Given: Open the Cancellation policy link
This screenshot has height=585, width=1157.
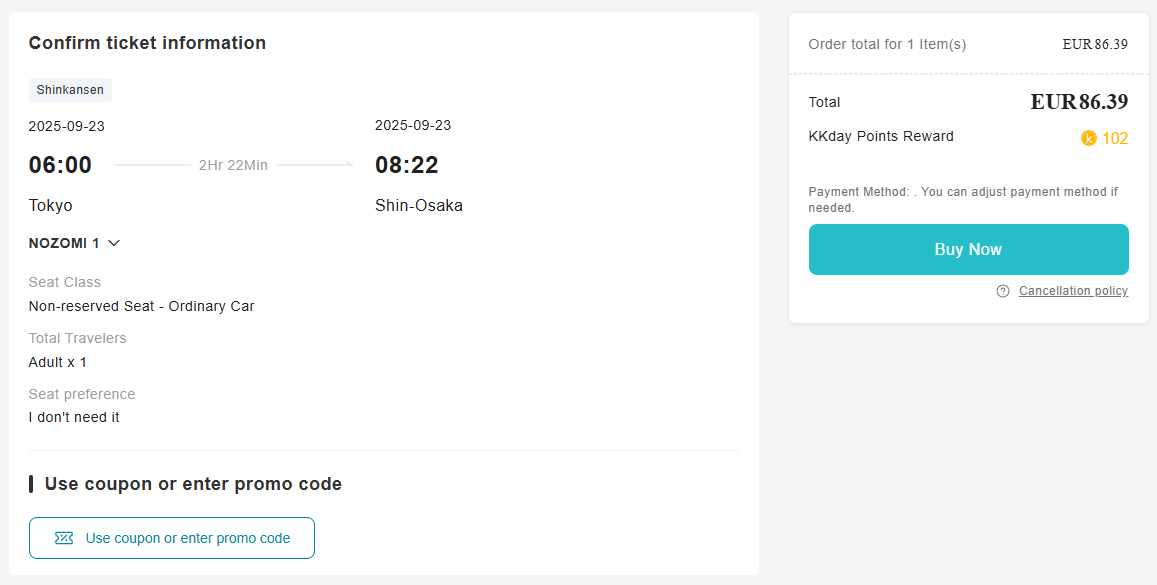Looking at the screenshot, I should pos(1073,291).
